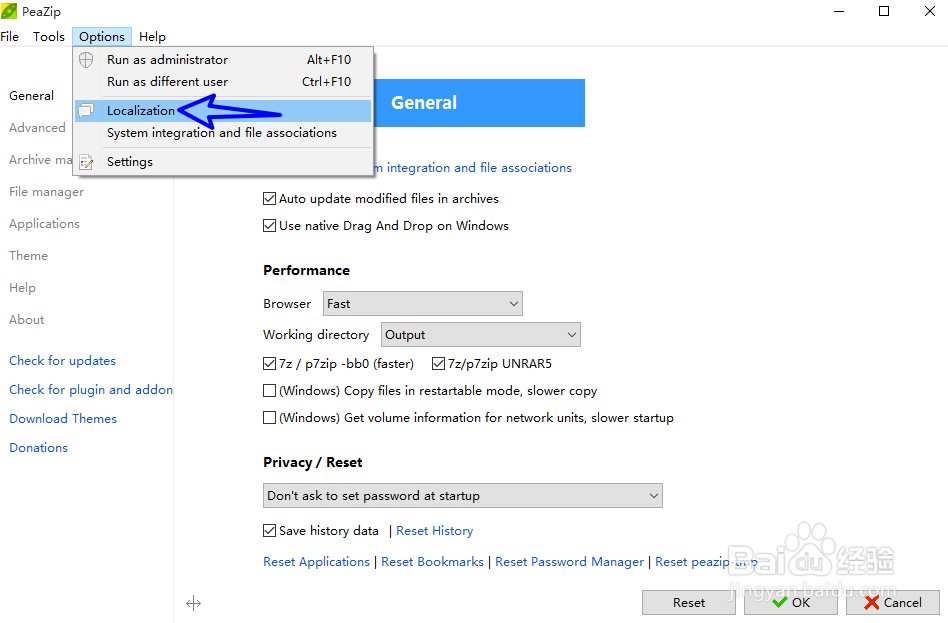Click the Performance section heading
This screenshot has width=948, height=623.
coord(307,270)
